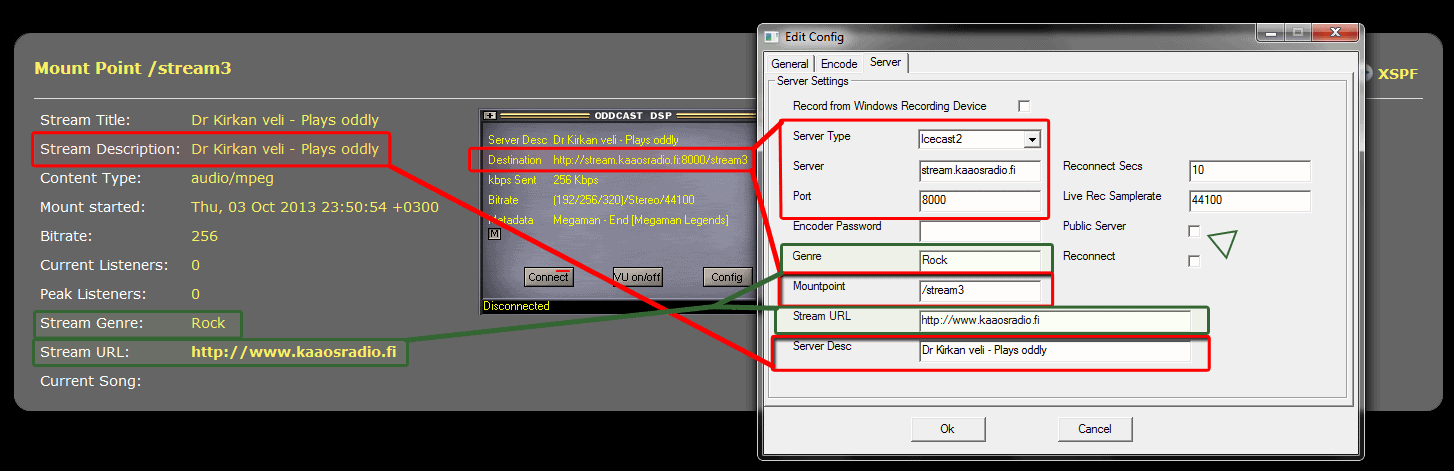Open Config from the Oddcast DSP panel

pyautogui.click(x=727, y=277)
